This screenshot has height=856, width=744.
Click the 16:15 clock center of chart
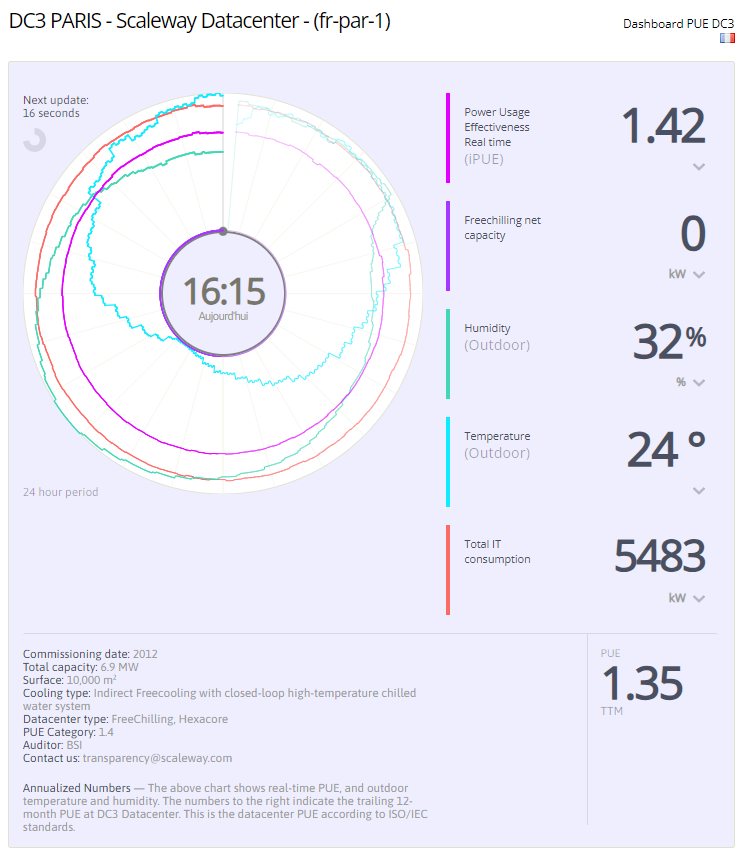click(x=224, y=291)
